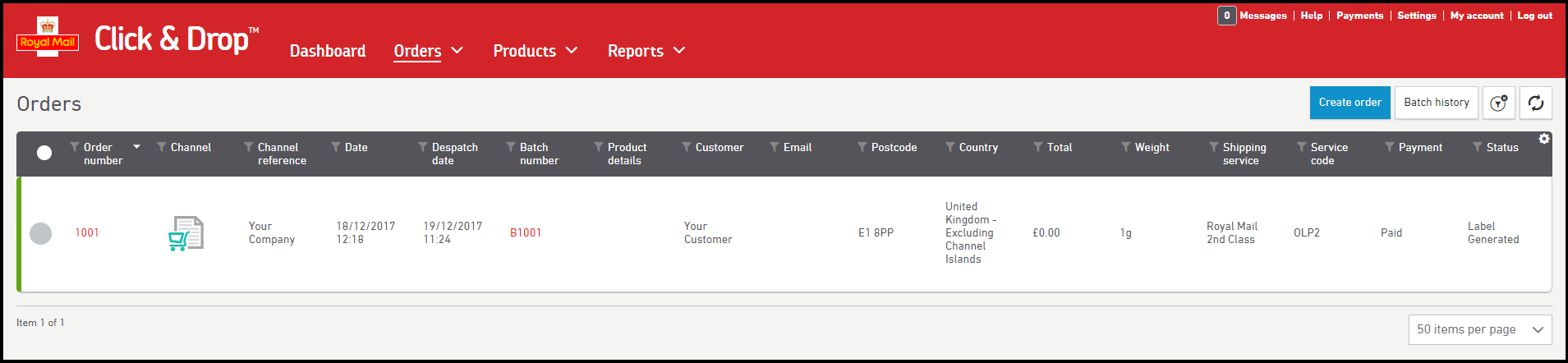Click the refresh orders icon

click(1535, 103)
